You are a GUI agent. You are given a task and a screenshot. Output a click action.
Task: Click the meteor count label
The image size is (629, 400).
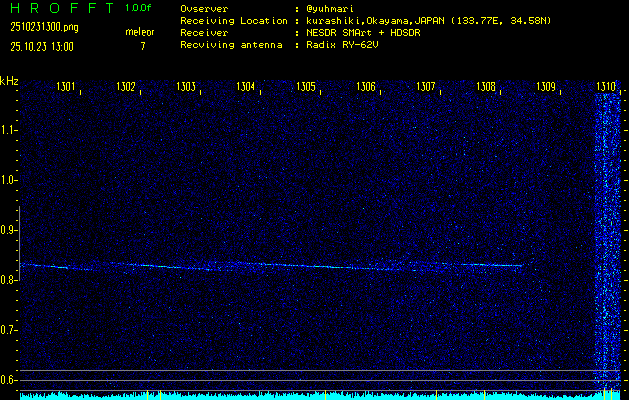click(140, 32)
